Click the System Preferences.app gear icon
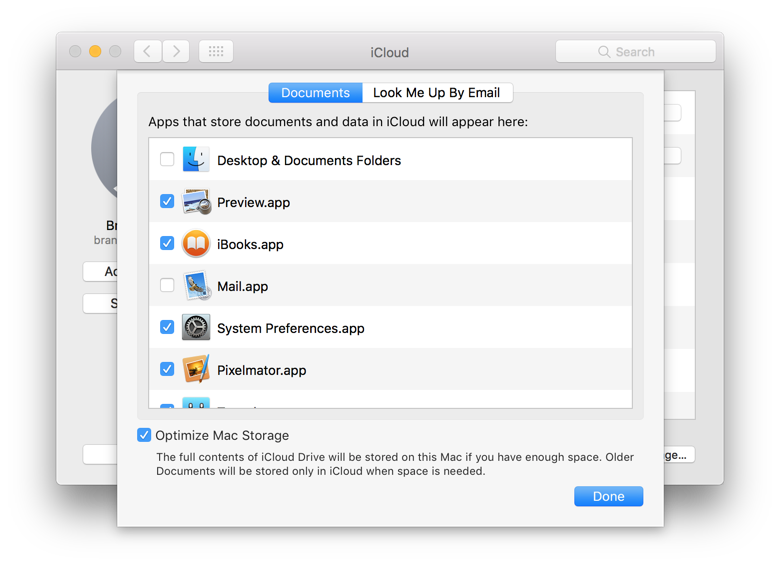This screenshot has height=565, width=780. click(195, 327)
